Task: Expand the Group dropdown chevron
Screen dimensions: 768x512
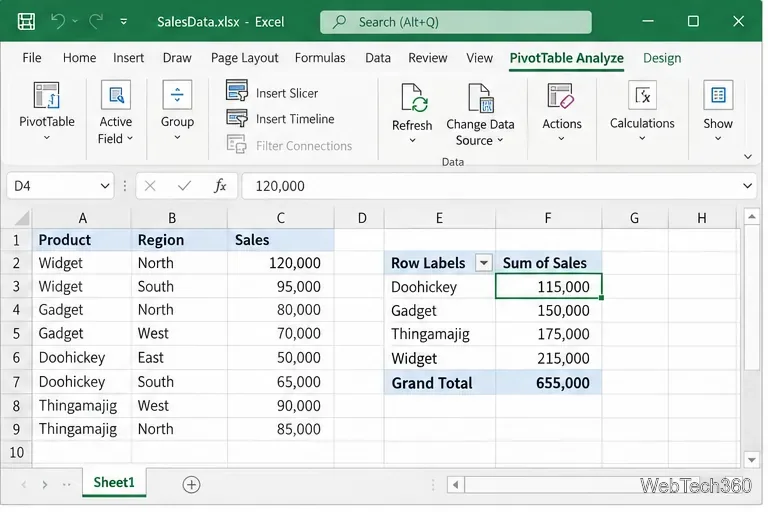Action: pos(177,138)
